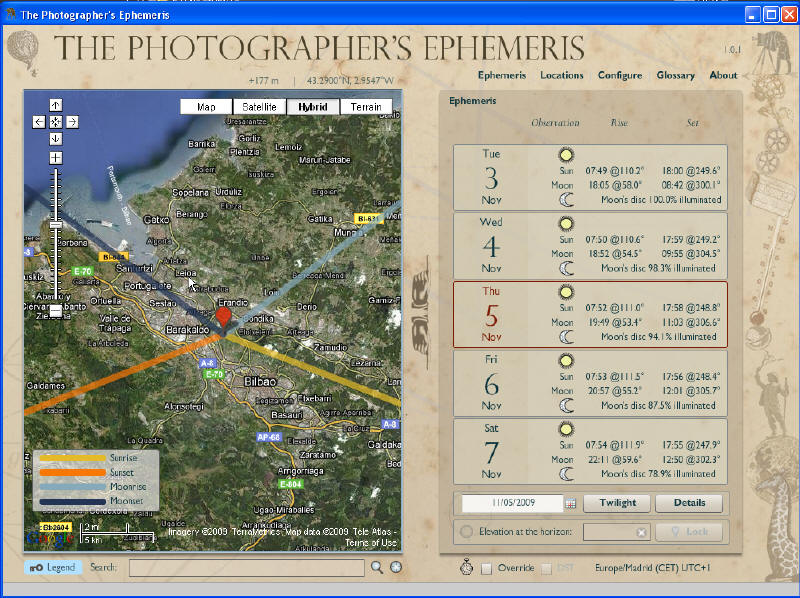
Task: Toggle the Legend button below the map
Action: pos(53,567)
